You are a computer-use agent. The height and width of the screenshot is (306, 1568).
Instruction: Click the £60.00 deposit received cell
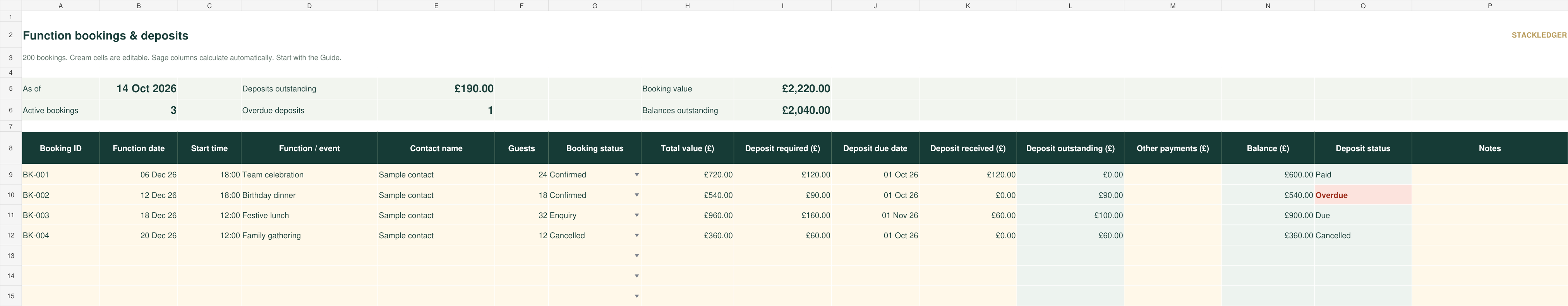tap(968, 215)
